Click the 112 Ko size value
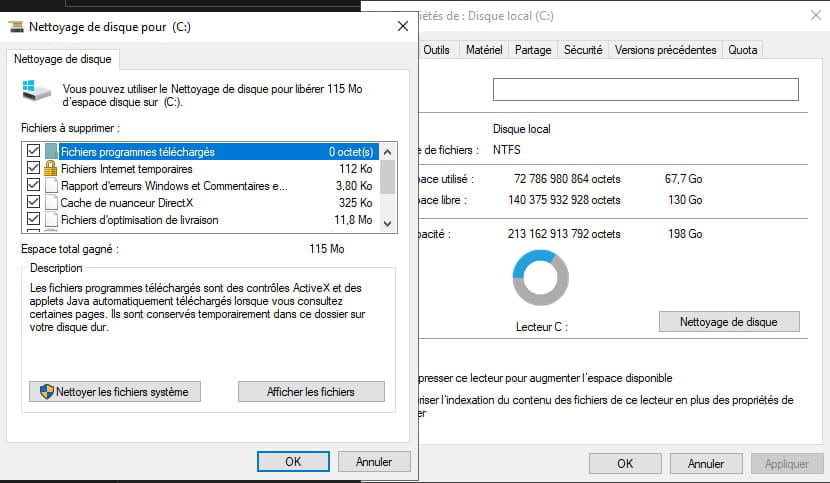Viewport: 830px width, 483px height. point(356,168)
